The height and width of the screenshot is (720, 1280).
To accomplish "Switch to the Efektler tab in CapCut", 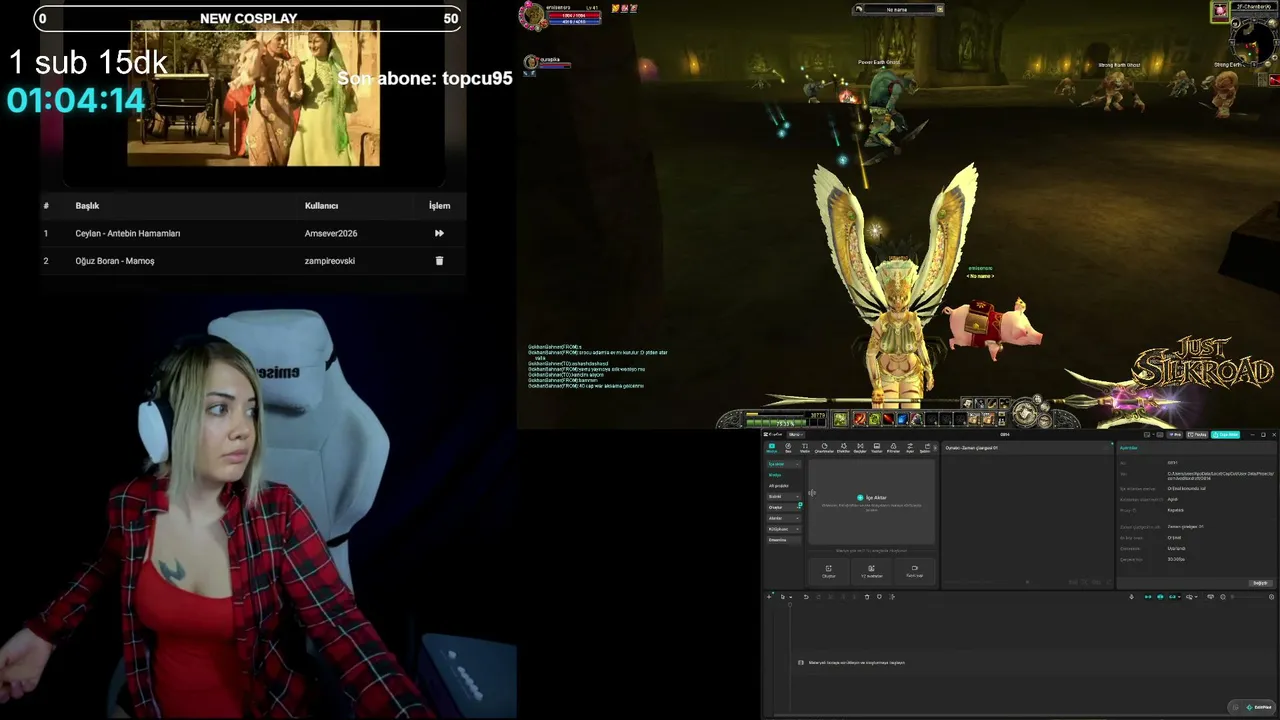I will click(843, 448).
